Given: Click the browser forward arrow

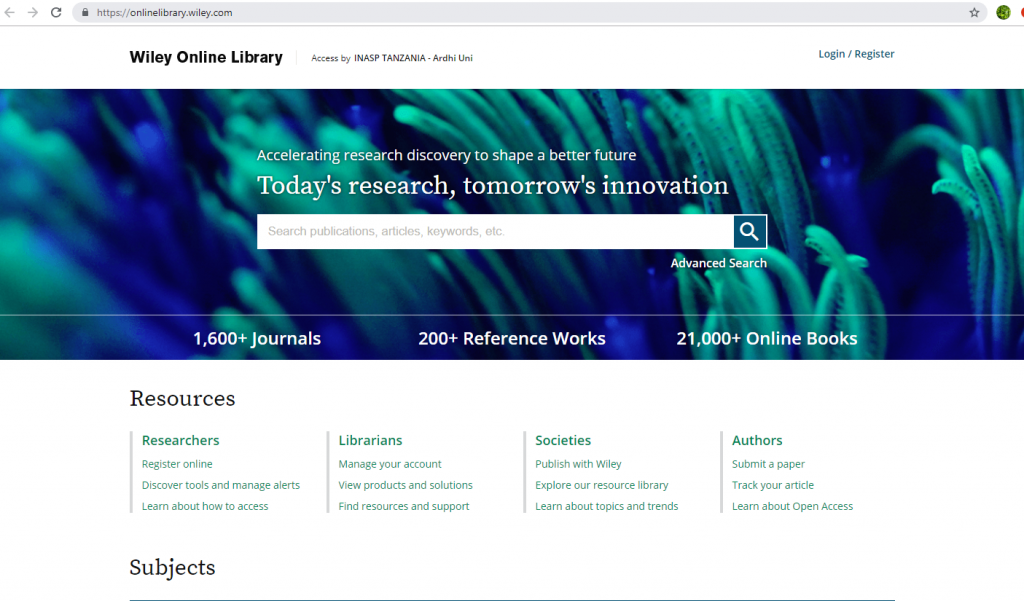Looking at the screenshot, I should [x=33, y=12].
